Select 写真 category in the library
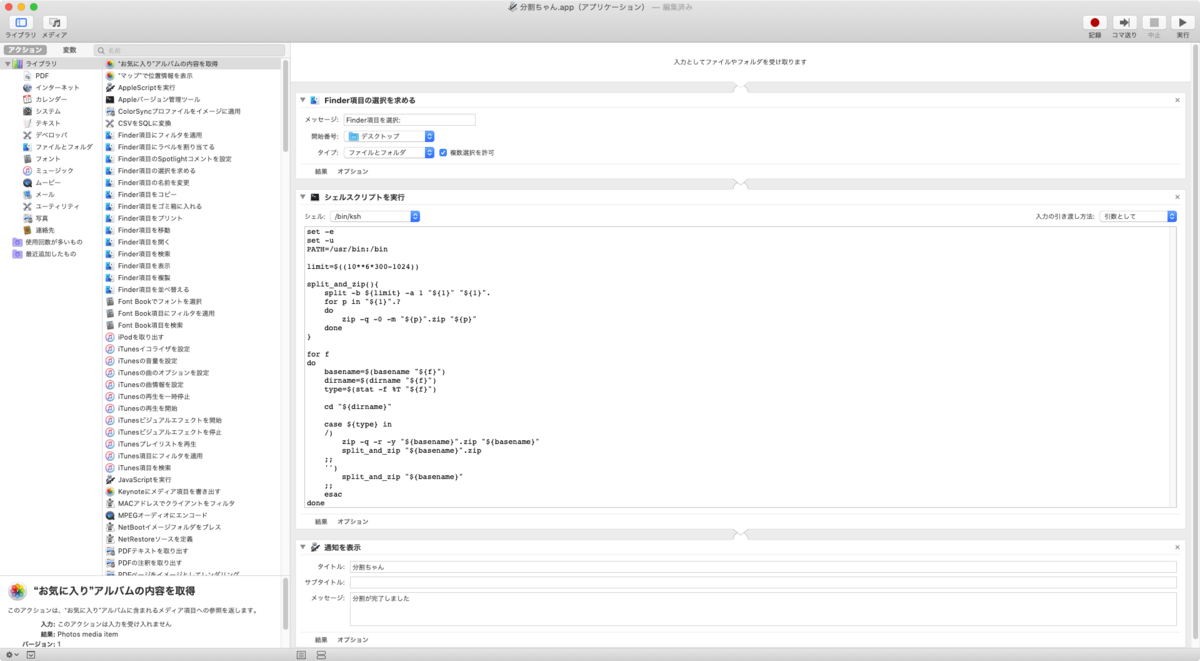The image size is (1200, 661). [42, 218]
